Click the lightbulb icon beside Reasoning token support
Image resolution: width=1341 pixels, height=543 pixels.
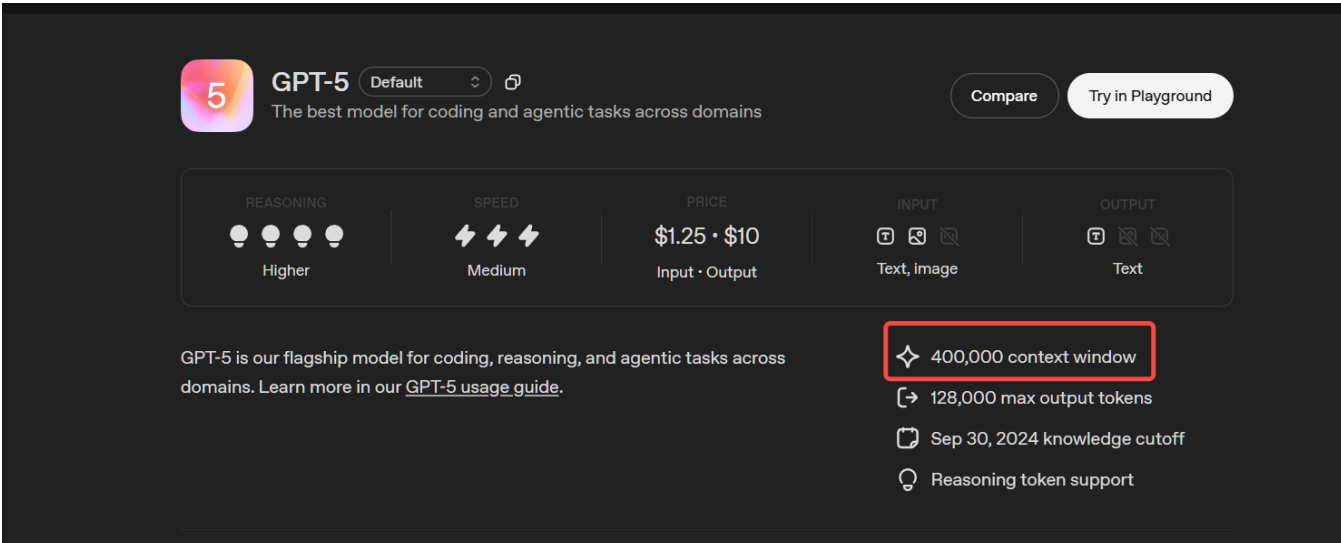(x=907, y=480)
